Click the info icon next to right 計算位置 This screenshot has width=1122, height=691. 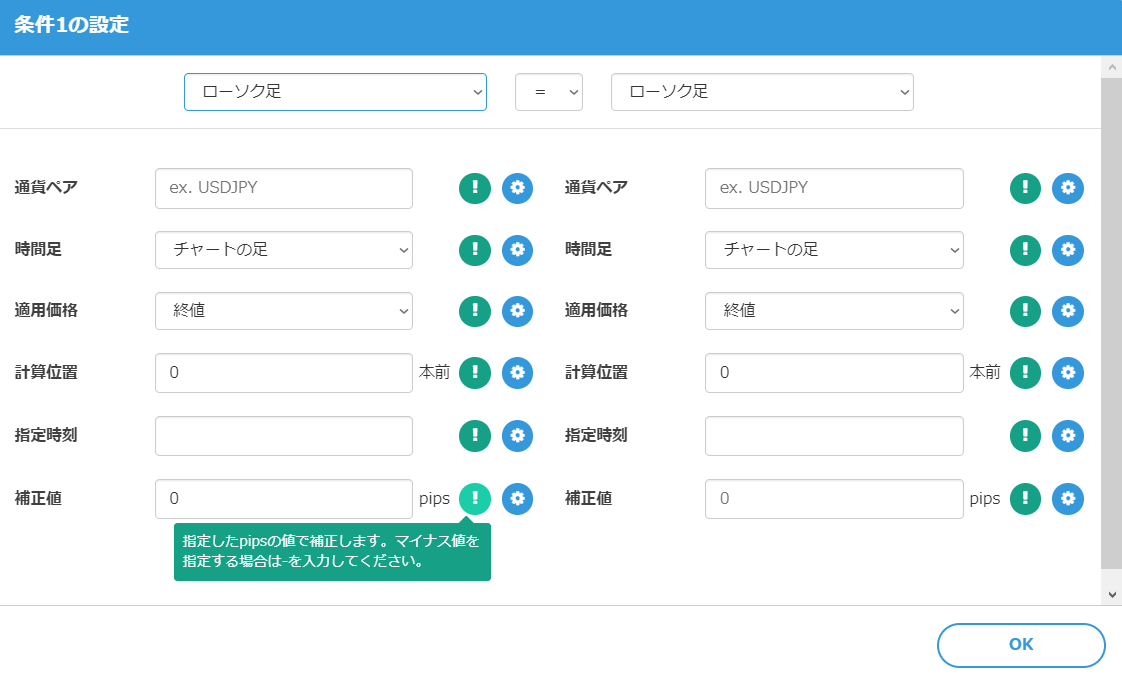pos(1024,373)
